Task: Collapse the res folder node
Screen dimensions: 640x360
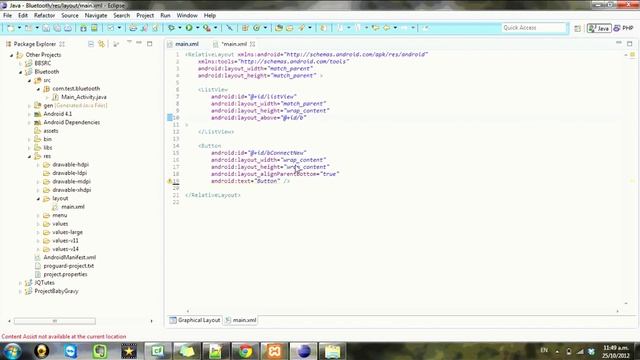Action: (x=29, y=156)
